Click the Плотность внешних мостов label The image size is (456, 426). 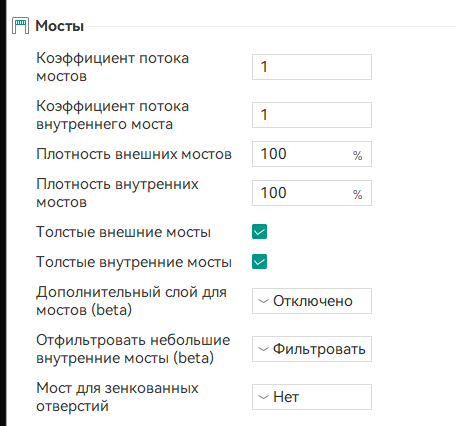[x=134, y=154]
